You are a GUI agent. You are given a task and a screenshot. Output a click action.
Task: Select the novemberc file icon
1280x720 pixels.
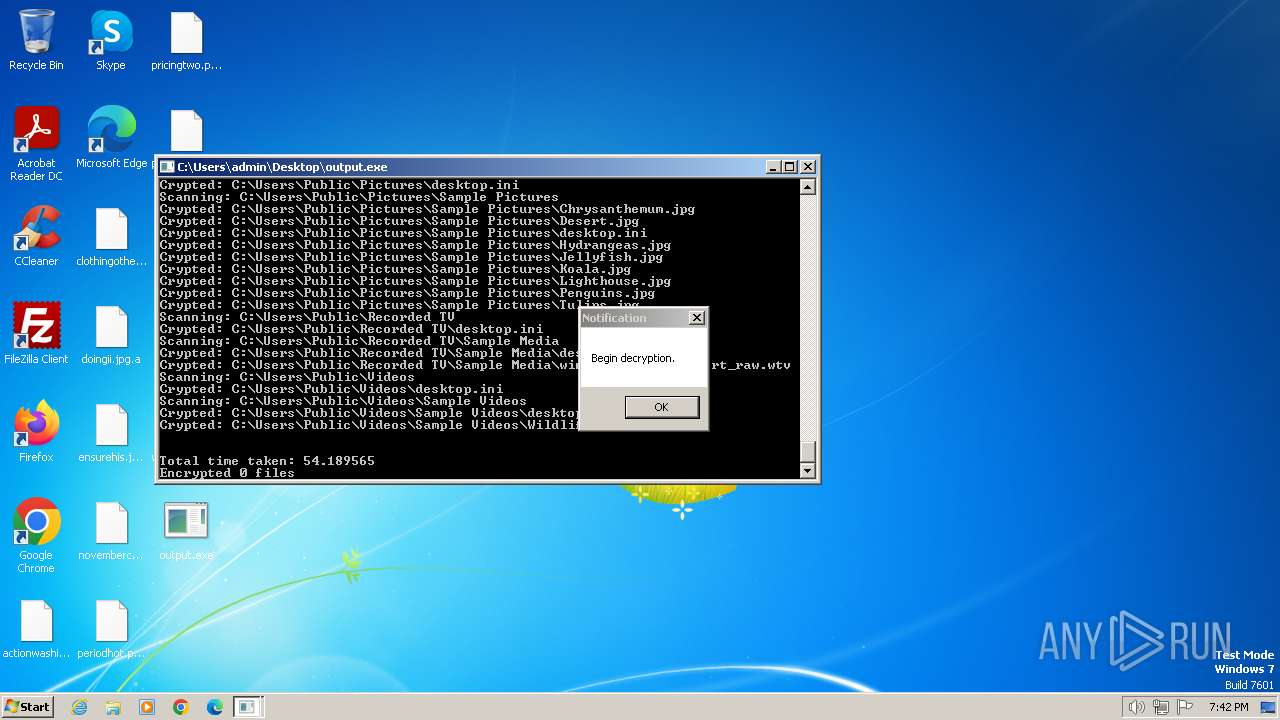pyautogui.click(x=111, y=530)
